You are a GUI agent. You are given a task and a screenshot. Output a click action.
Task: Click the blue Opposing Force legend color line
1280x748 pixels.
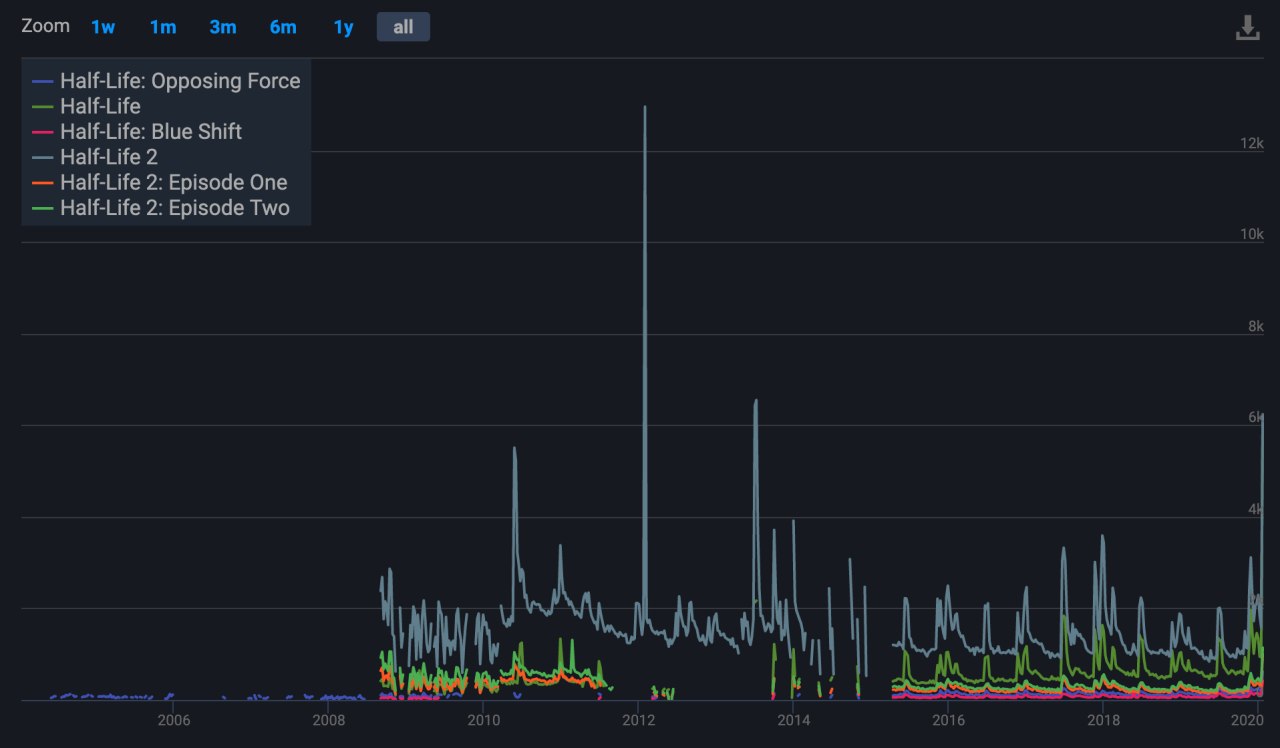[x=43, y=81]
